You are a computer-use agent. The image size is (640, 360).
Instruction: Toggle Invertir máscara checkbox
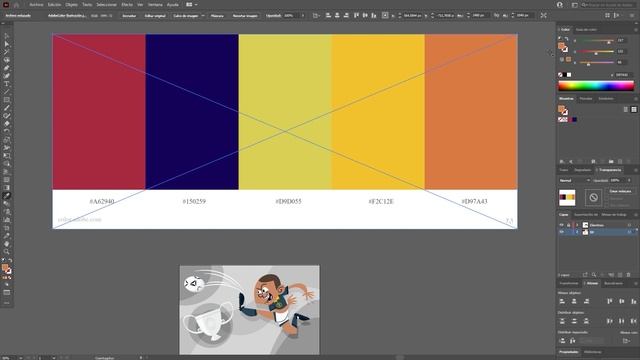coord(607,205)
